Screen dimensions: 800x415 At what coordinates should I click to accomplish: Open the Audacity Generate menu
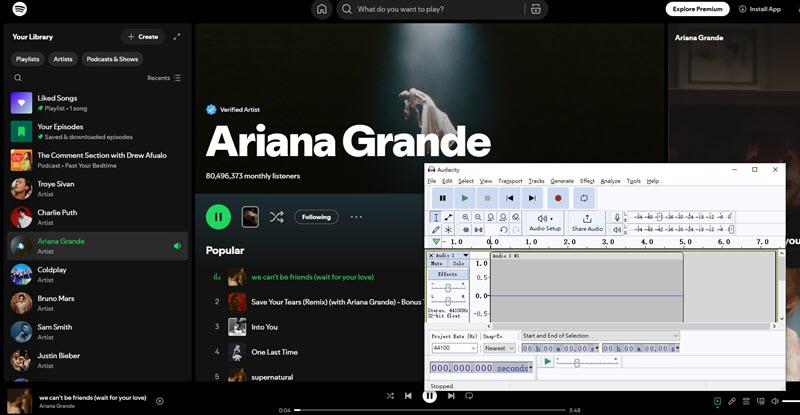(x=562, y=181)
